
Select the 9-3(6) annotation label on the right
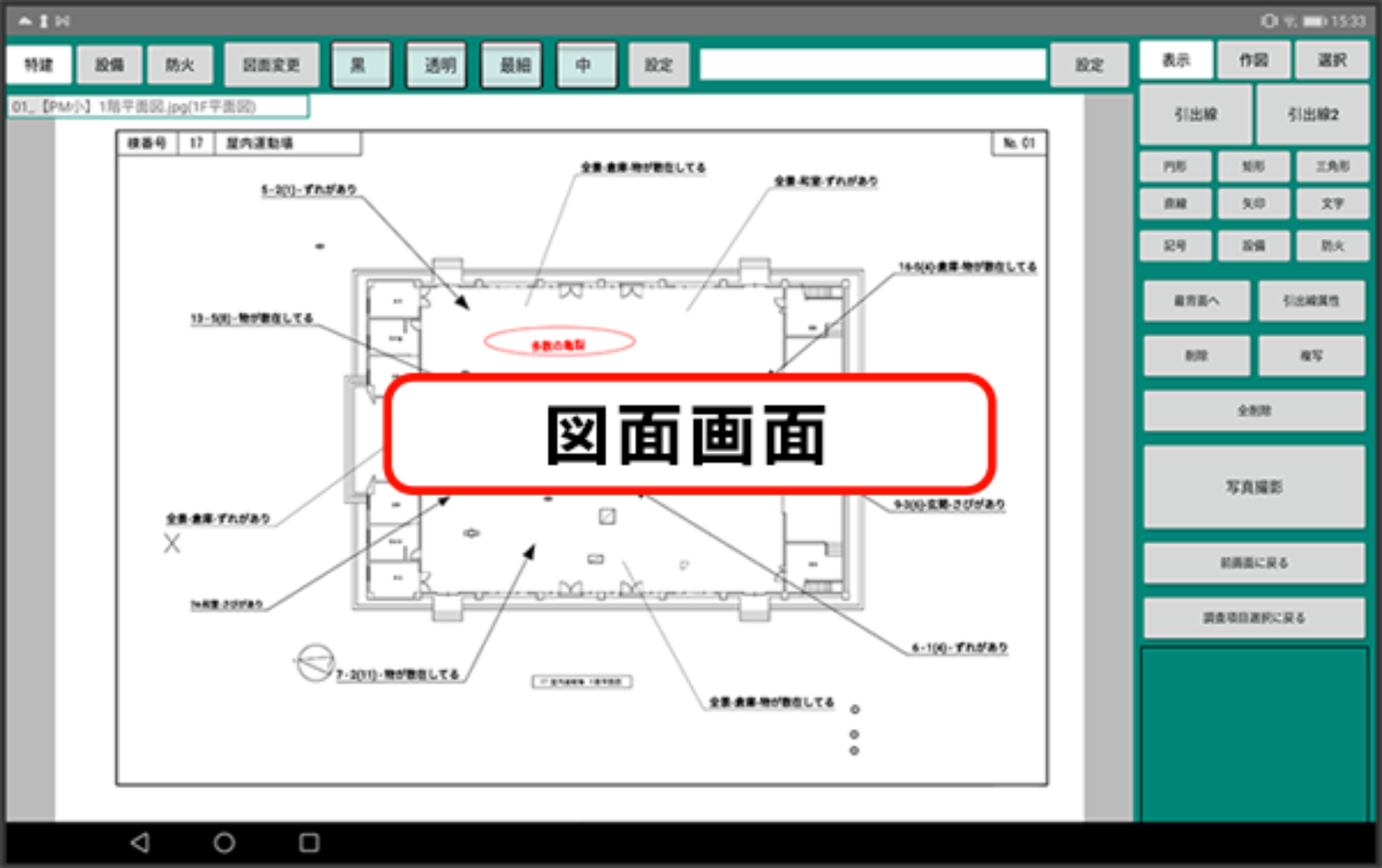pyautogui.click(x=949, y=504)
